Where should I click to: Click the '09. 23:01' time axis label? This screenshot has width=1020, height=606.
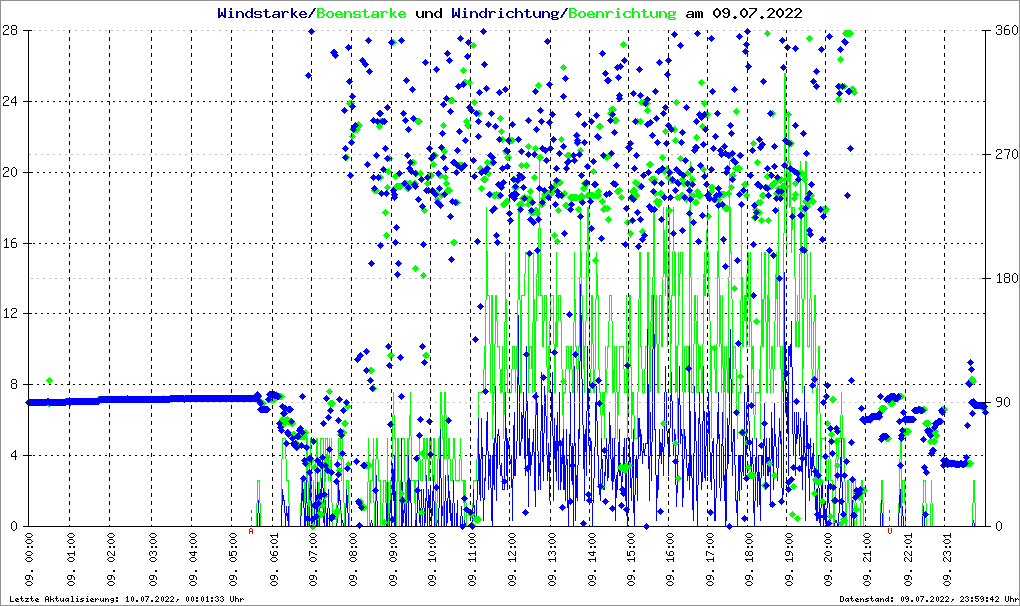tap(949, 565)
